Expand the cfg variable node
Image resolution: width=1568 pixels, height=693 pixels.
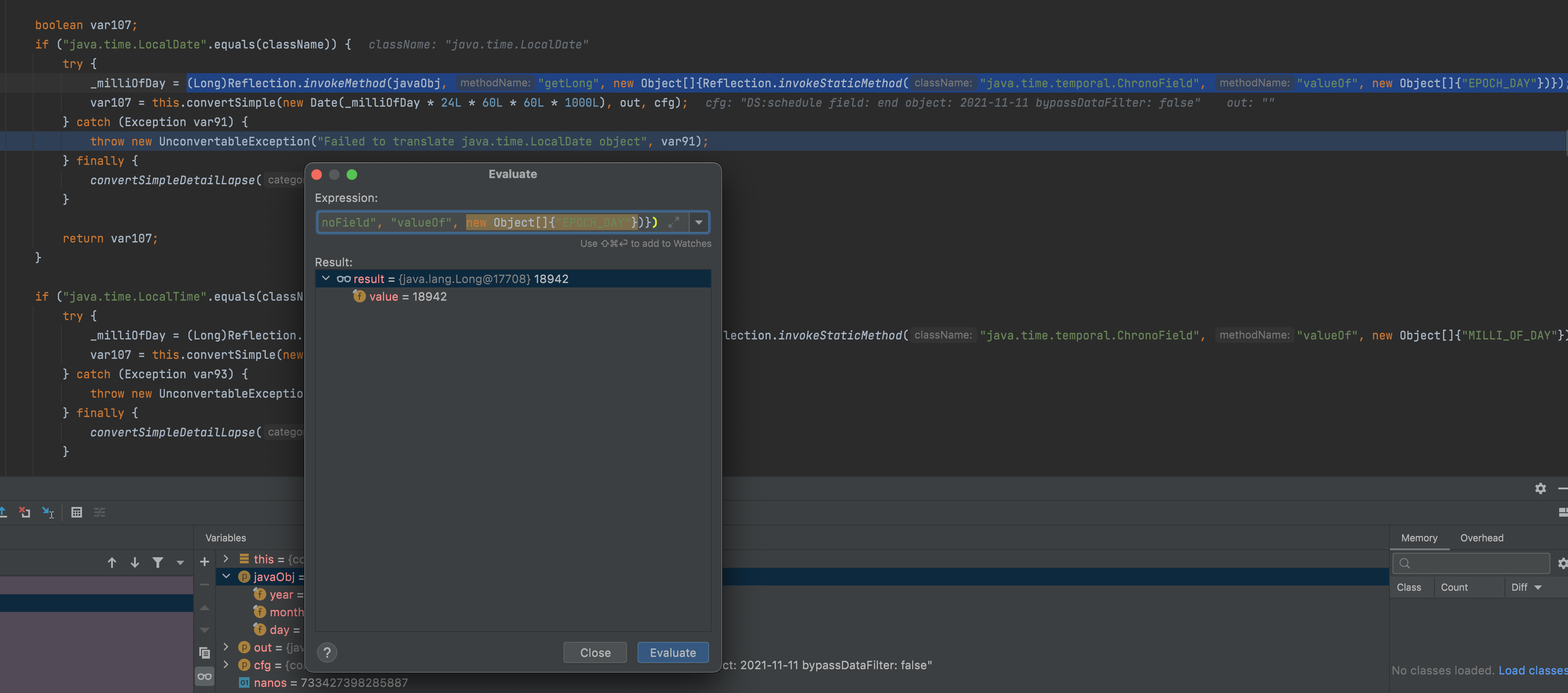click(x=227, y=664)
